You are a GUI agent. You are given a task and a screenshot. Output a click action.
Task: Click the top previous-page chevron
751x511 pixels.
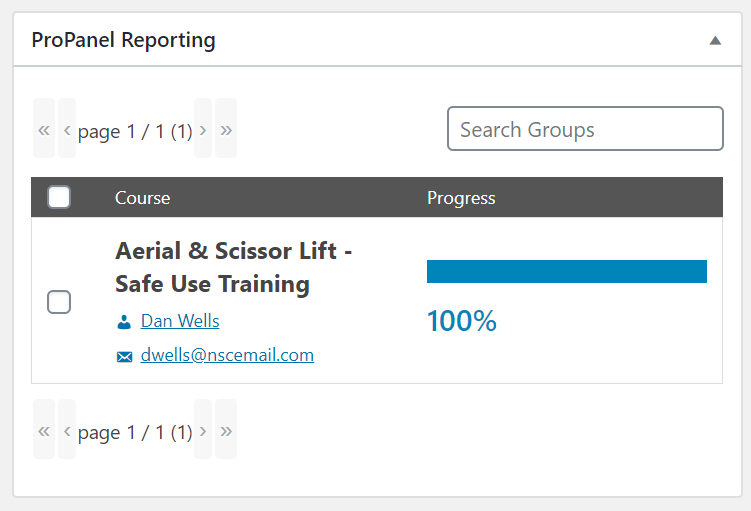[x=67, y=128]
